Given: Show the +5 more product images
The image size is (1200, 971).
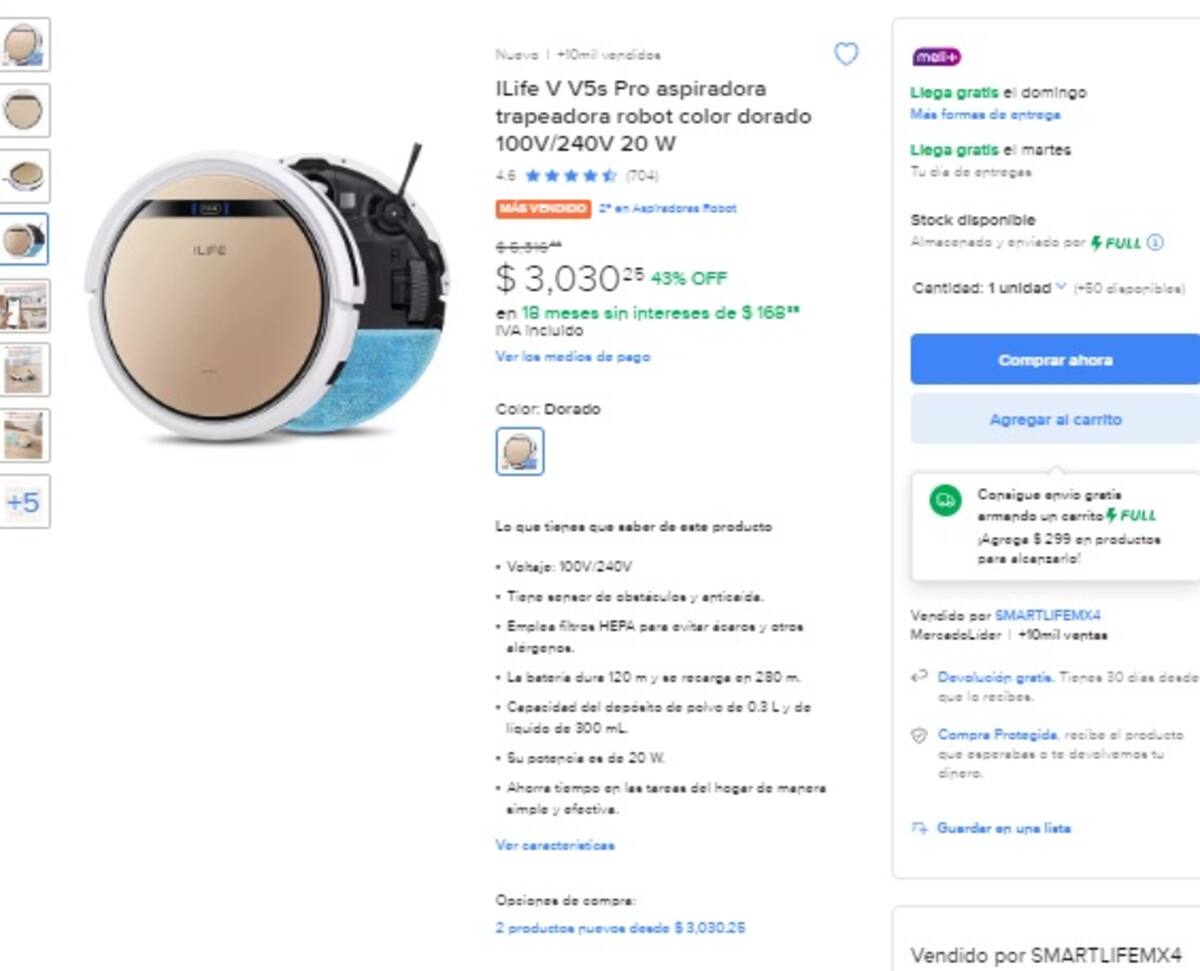Looking at the screenshot, I should click(x=23, y=502).
